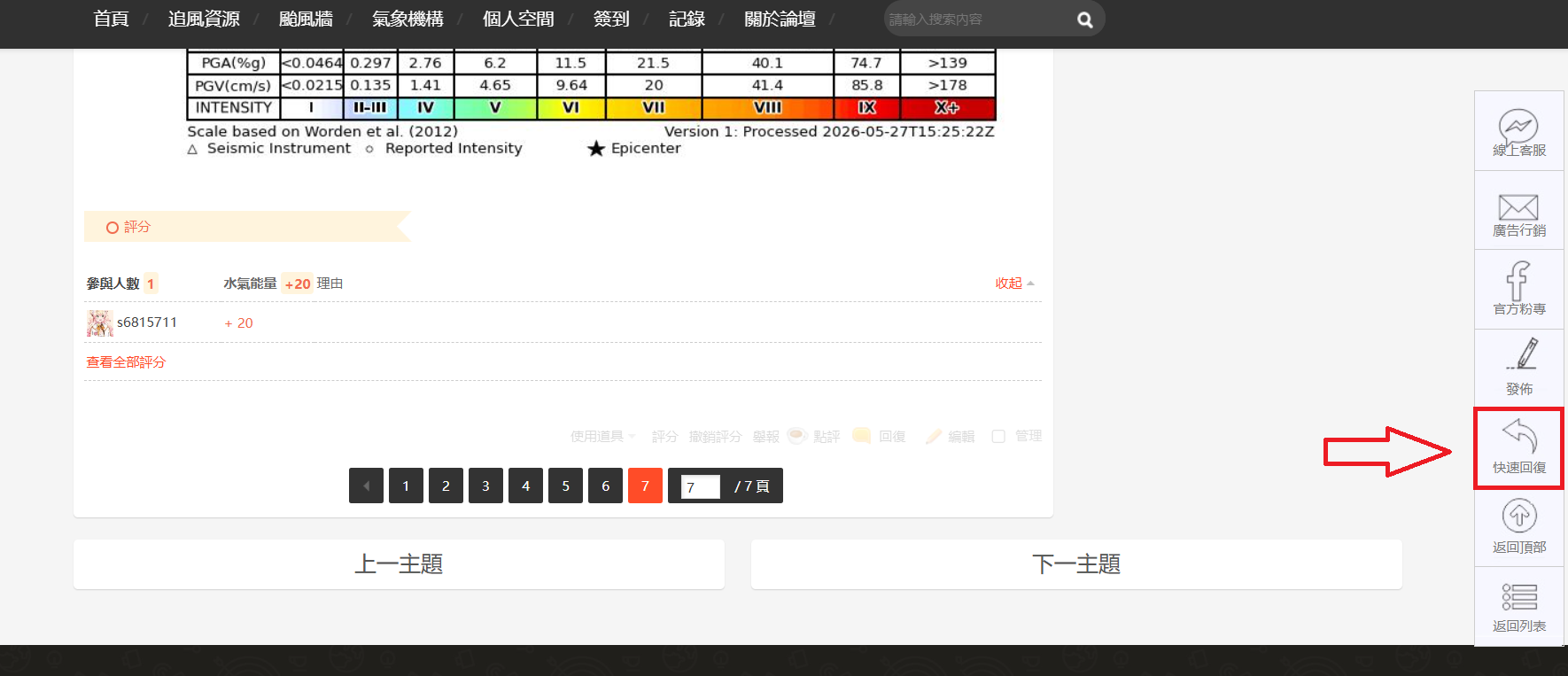Go to page 1

(x=406, y=486)
